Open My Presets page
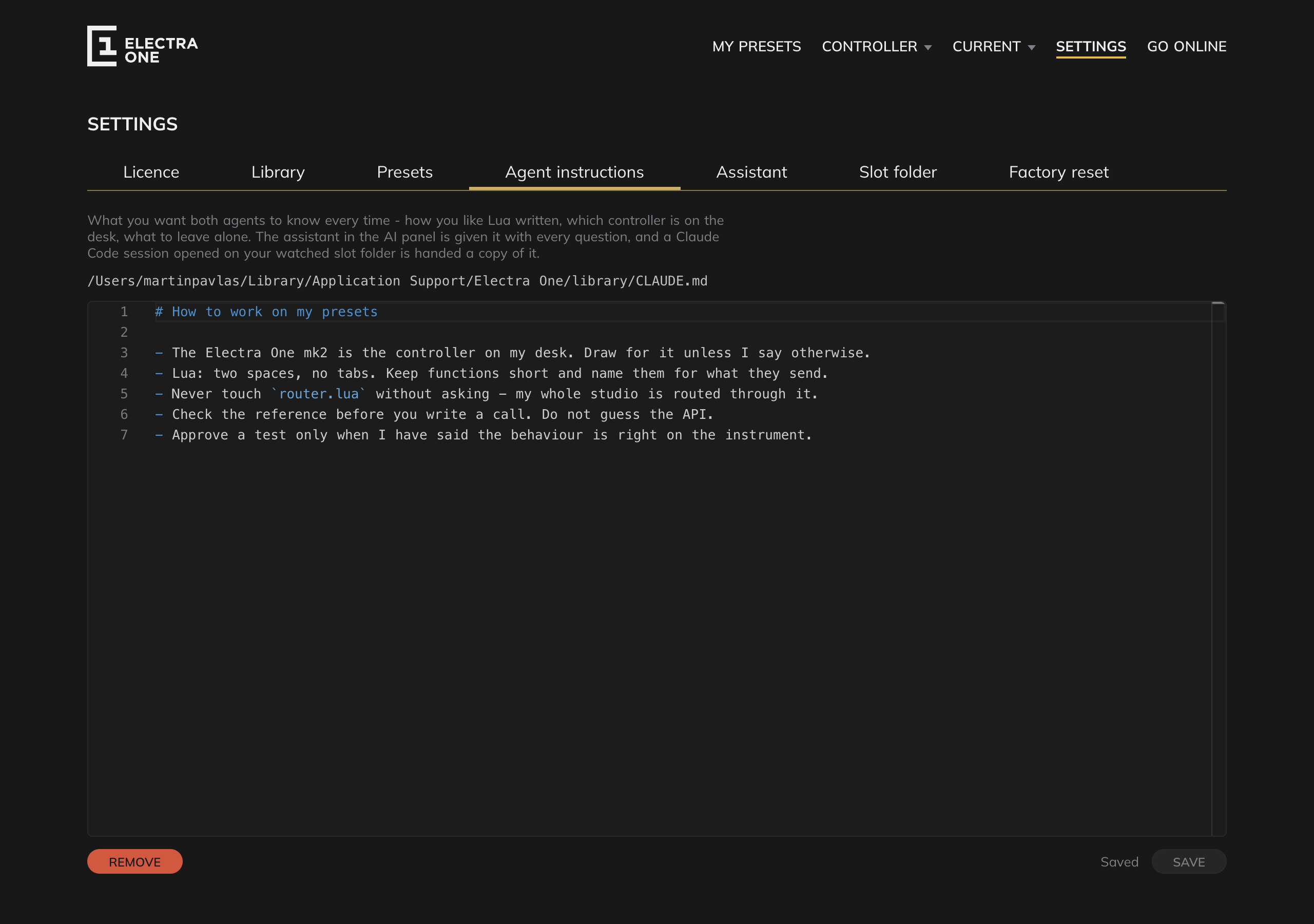Image resolution: width=1314 pixels, height=924 pixels. (x=756, y=46)
